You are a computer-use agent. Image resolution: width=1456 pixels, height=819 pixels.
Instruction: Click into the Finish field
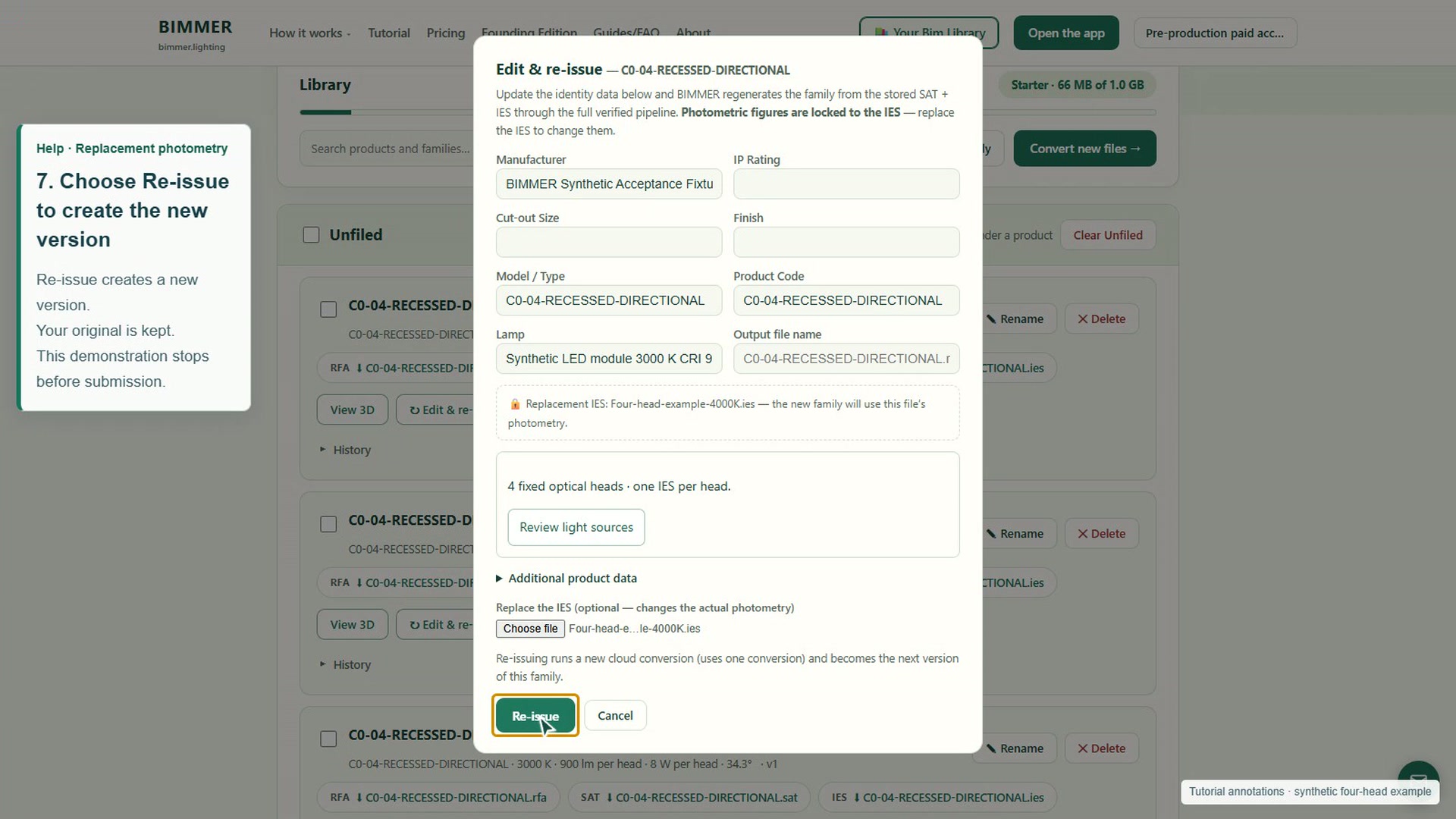tap(846, 242)
